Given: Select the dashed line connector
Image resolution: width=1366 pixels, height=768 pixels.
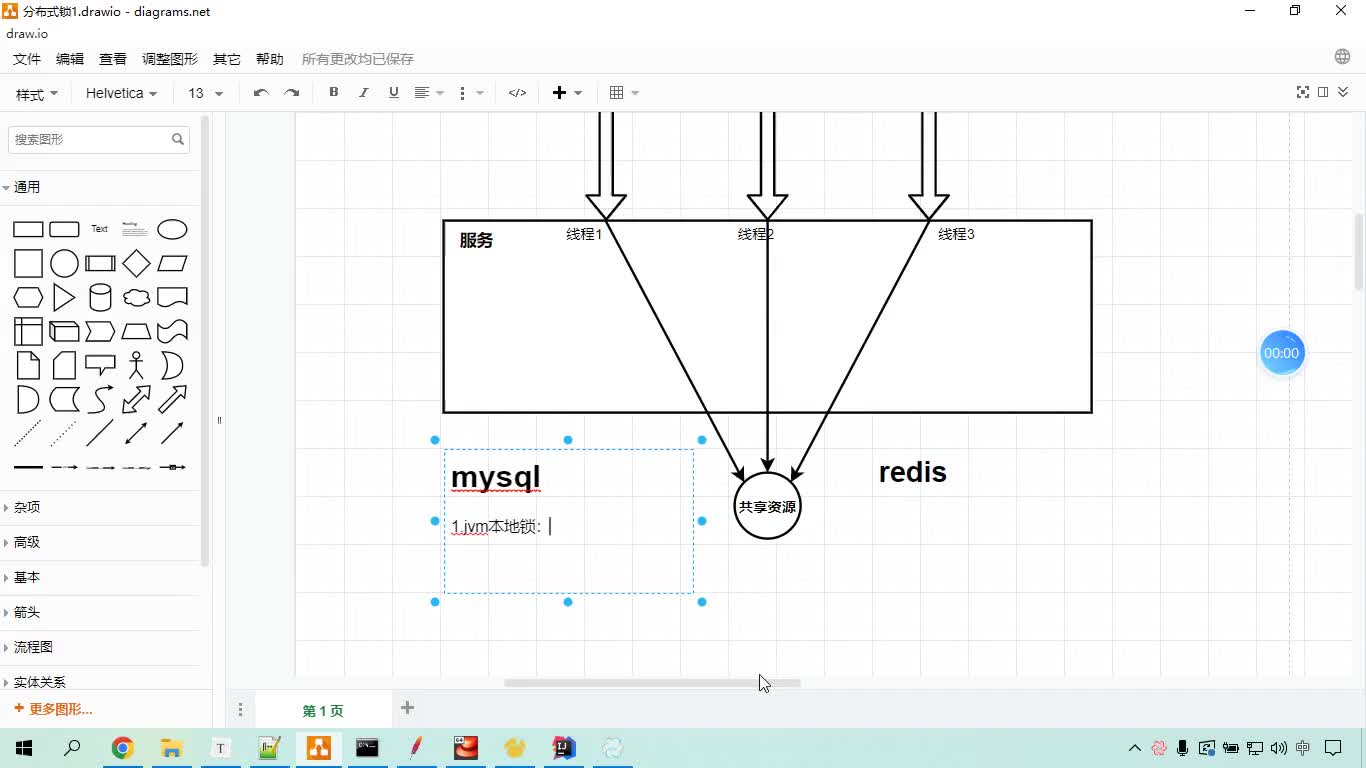Looking at the screenshot, I should [x=28, y=433].
